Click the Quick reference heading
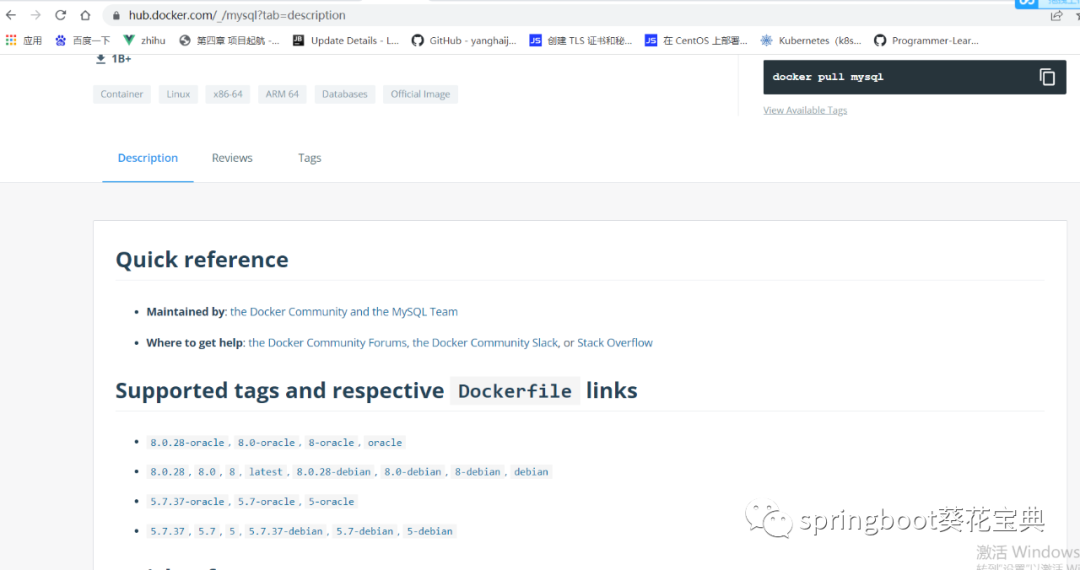 (202, 260)
